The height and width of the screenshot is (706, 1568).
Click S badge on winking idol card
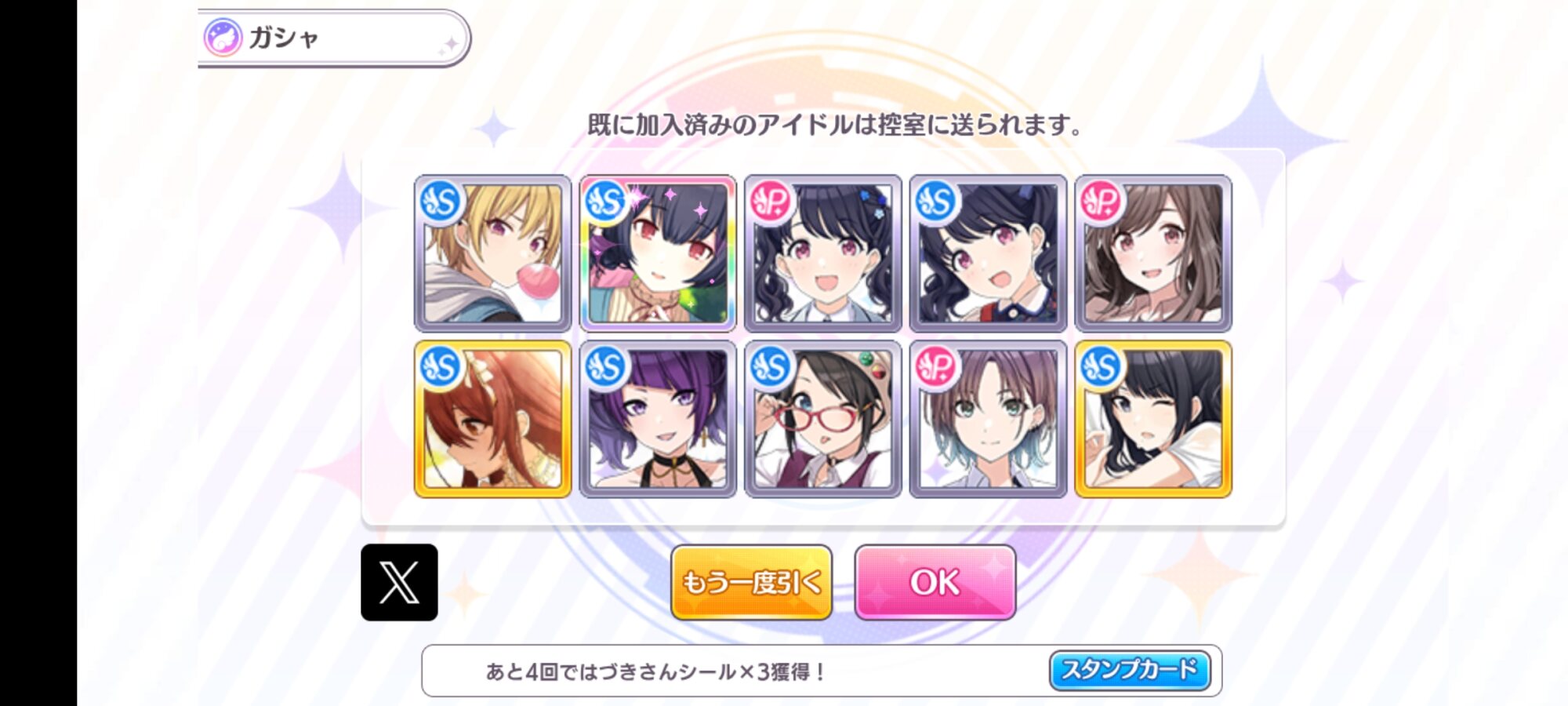click(x=1102, y=367)
